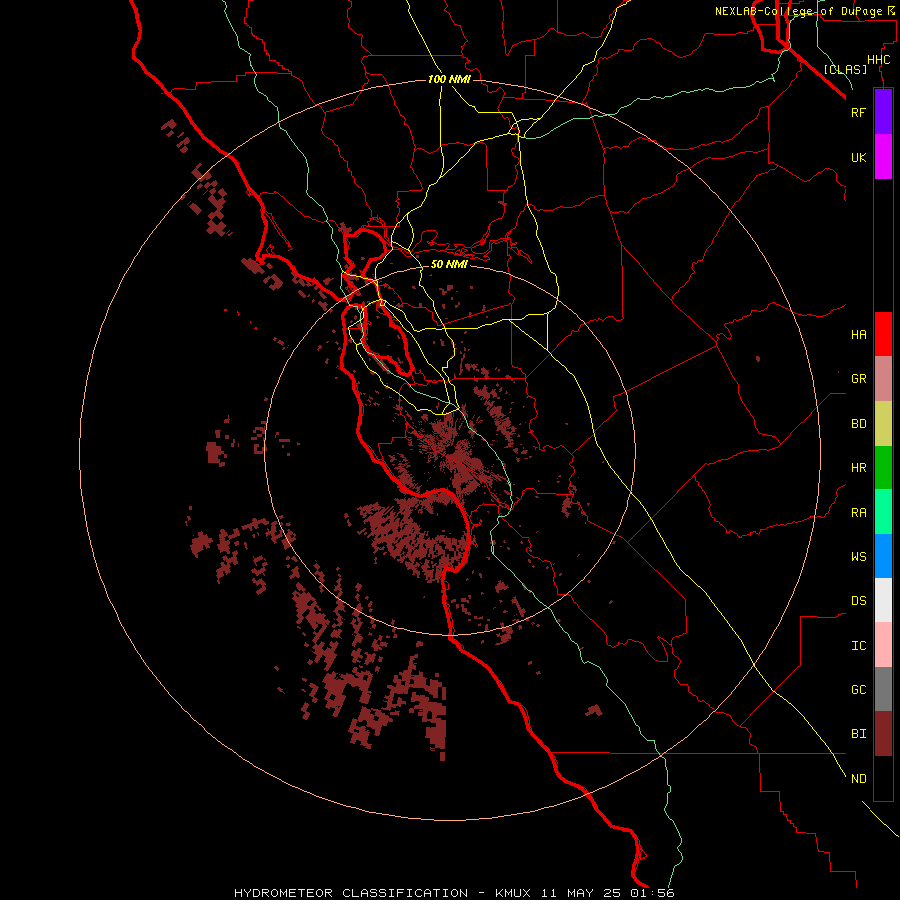Image resolution: width=900 pixels, height=900 pixels.
Task: Click the DS legend label
Action: pos(858,601)
